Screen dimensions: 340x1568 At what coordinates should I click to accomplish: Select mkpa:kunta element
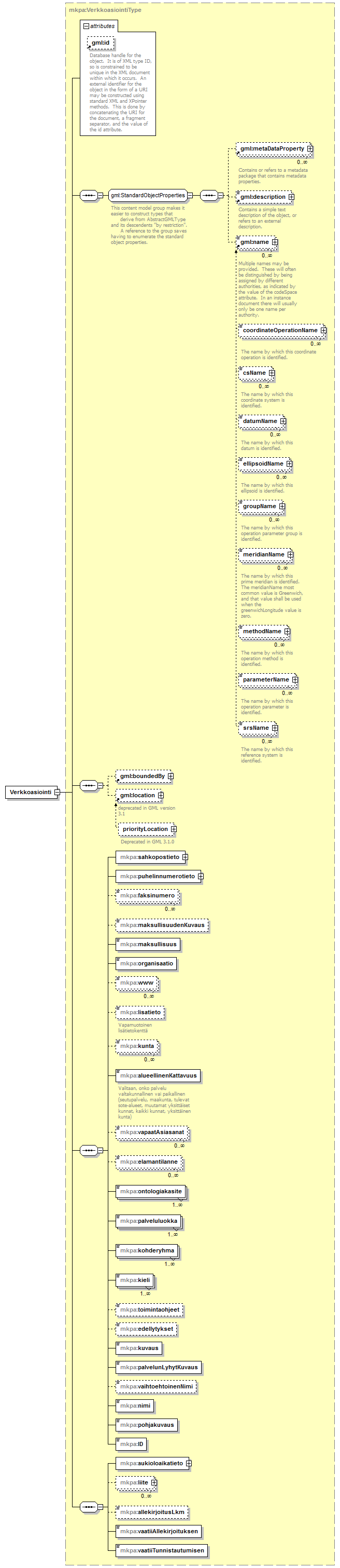click(x=137, y=1046)
